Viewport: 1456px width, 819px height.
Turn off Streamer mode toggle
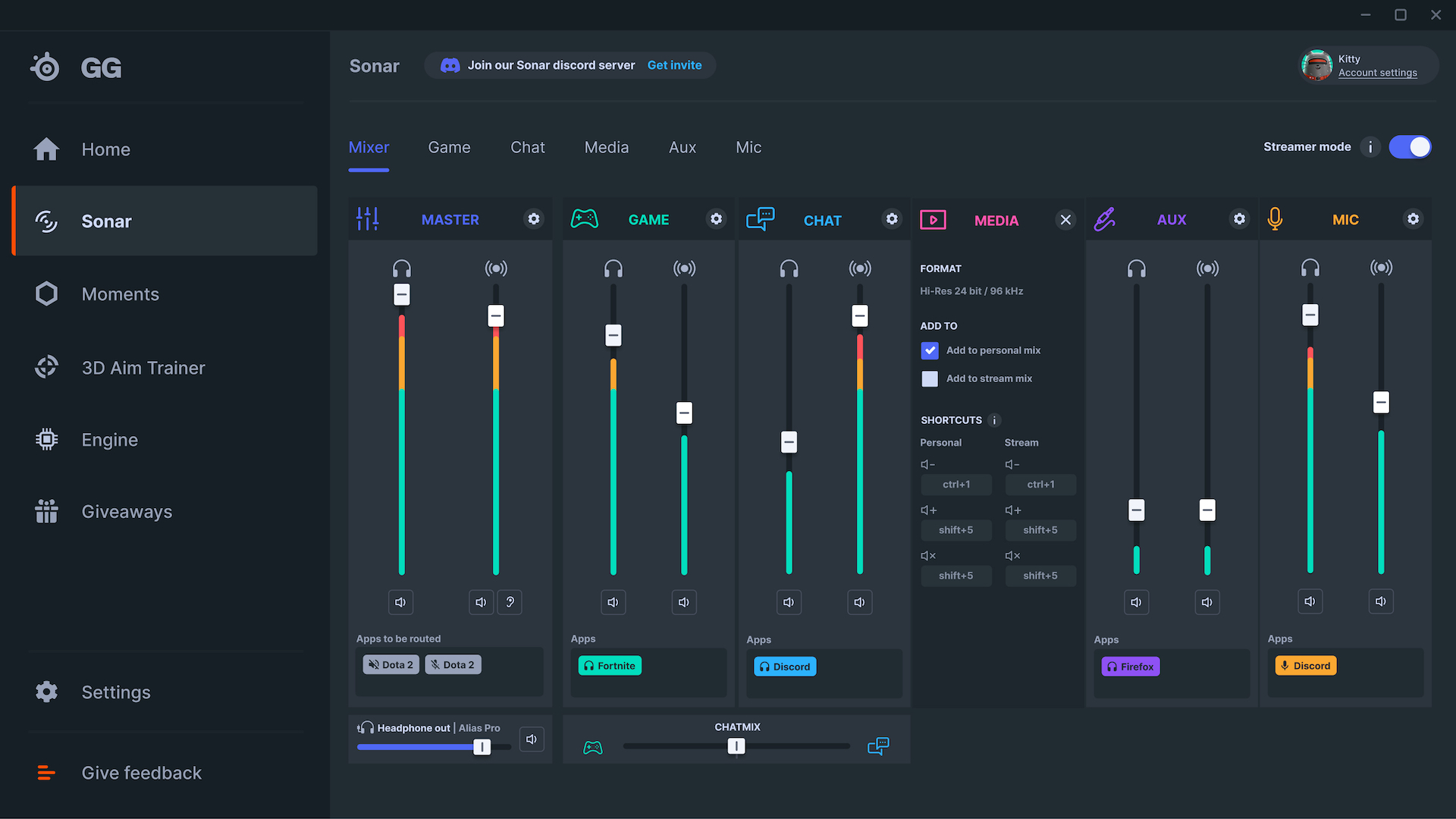coord(1410,147)
